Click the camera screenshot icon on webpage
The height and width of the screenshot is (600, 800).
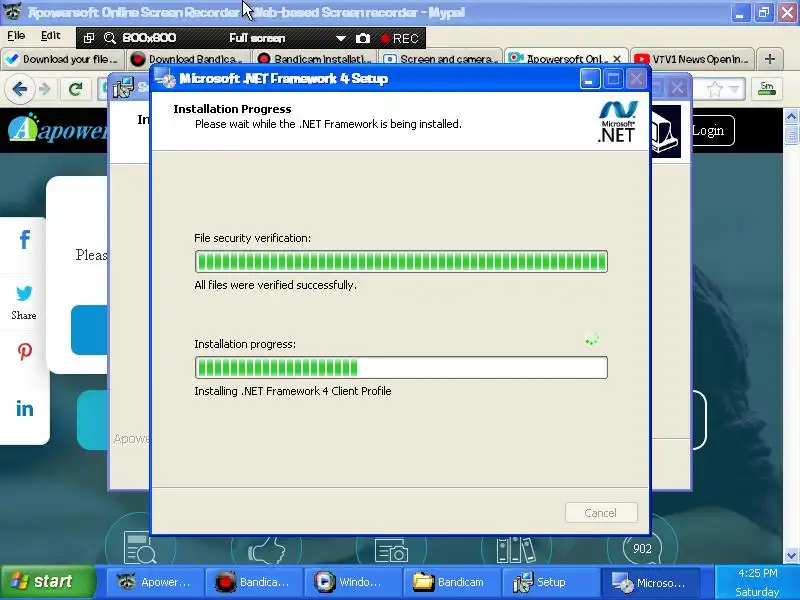click(x=391, y=551)
